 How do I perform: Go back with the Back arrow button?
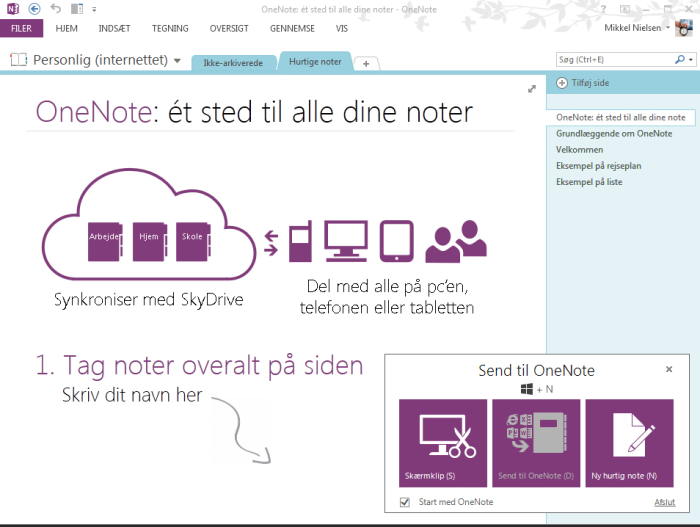[34, 8]
